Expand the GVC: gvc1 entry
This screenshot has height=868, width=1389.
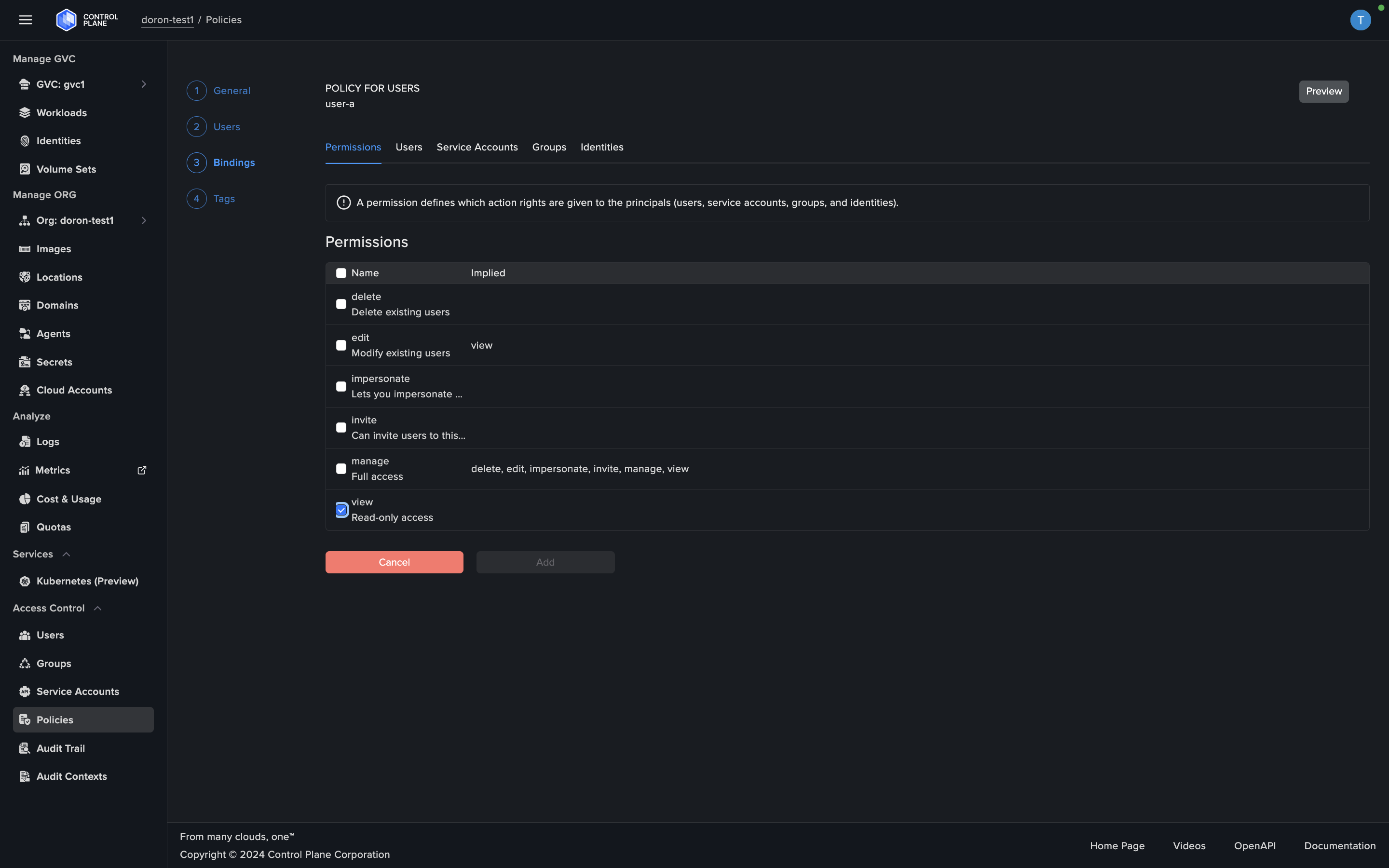pyautogui.click(x=144, y=84)
